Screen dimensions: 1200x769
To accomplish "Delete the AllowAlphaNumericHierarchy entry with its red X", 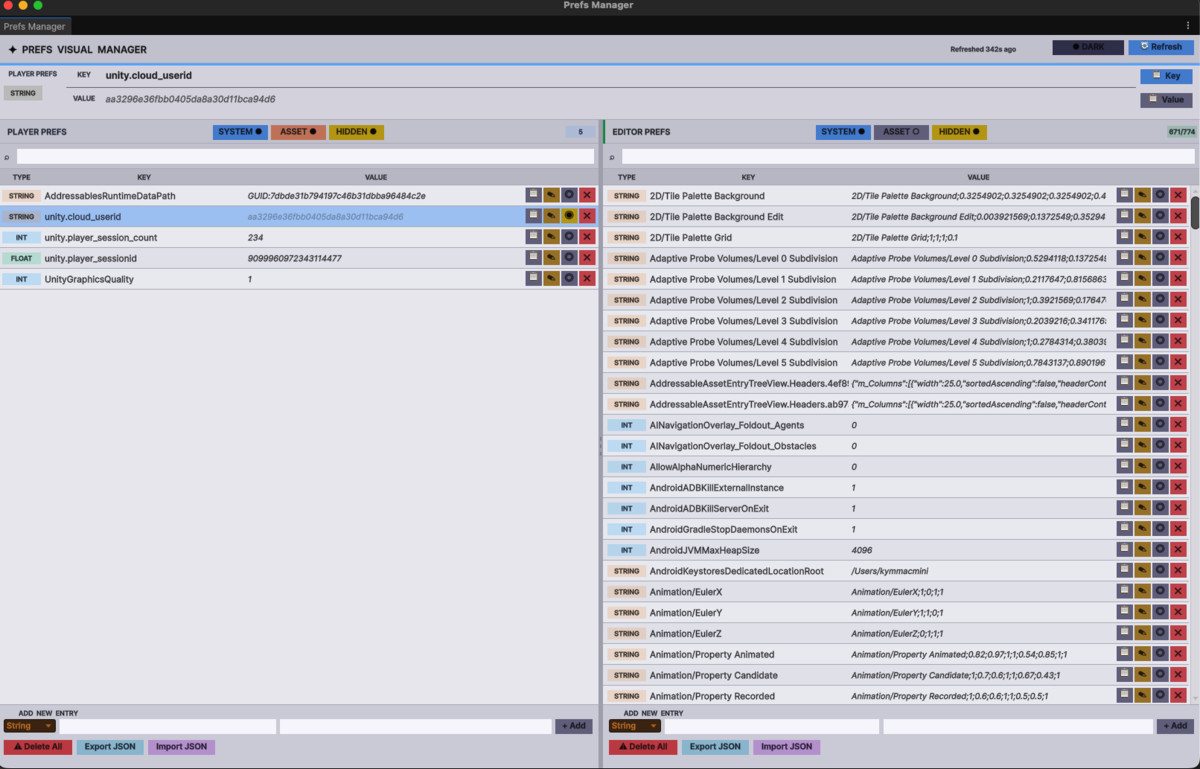I will point(1178,467).
